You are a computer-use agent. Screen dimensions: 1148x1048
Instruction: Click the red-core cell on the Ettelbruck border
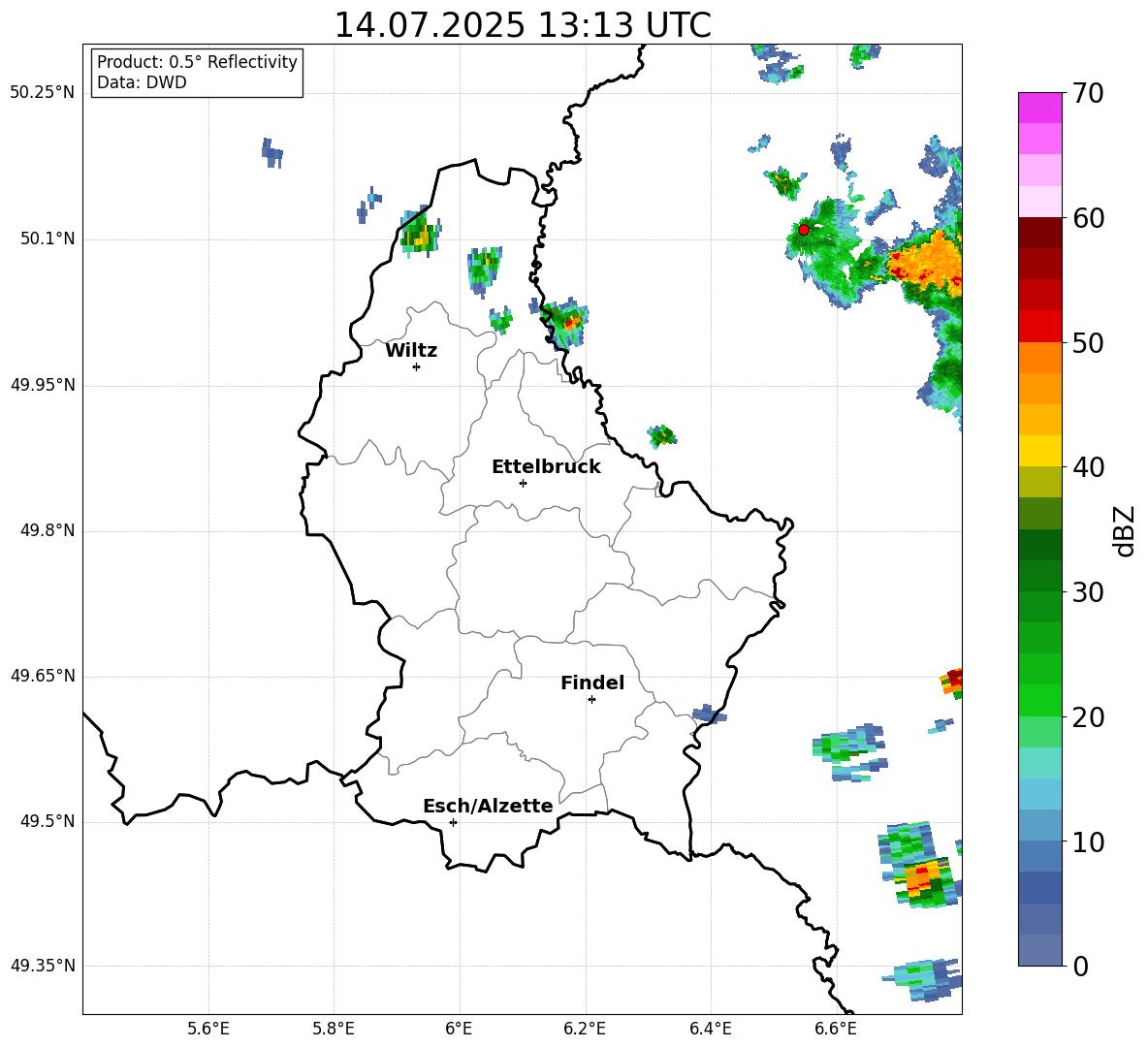pyautogui.click(x=566, y=322)
